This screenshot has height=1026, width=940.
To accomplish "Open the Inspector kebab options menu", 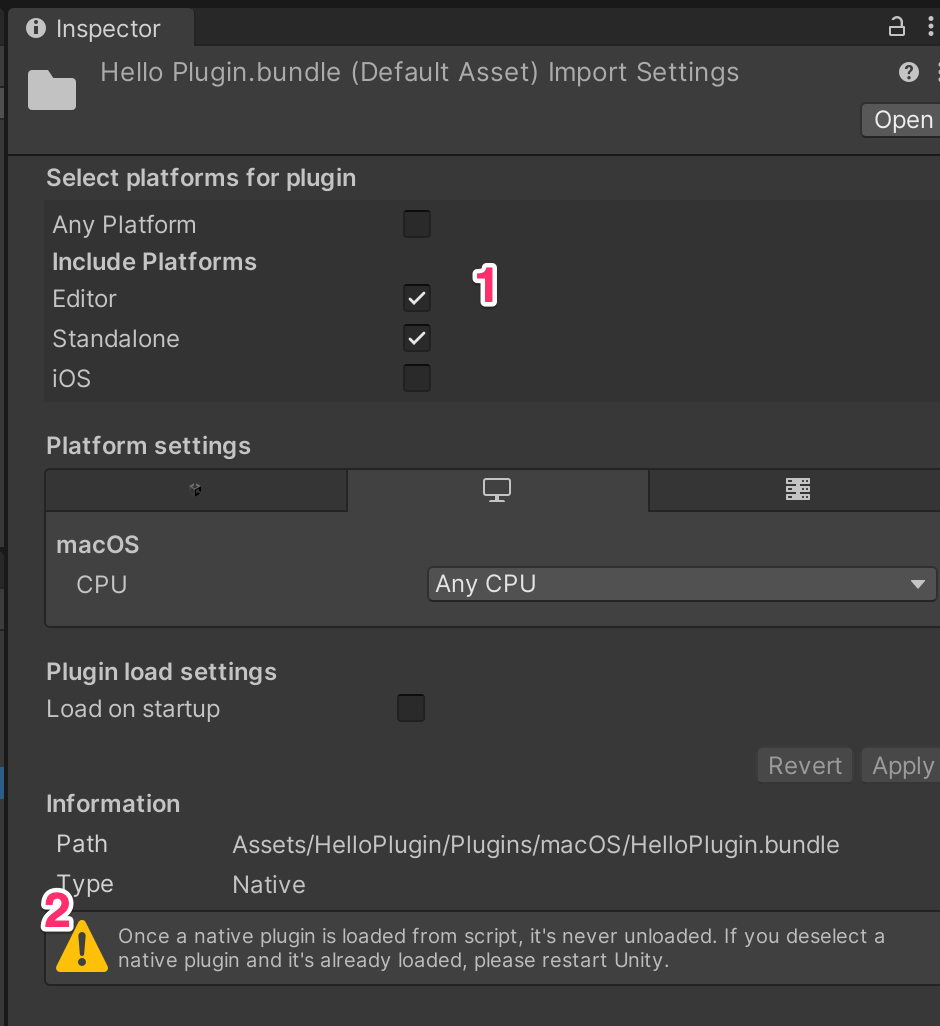I will 931,27.
